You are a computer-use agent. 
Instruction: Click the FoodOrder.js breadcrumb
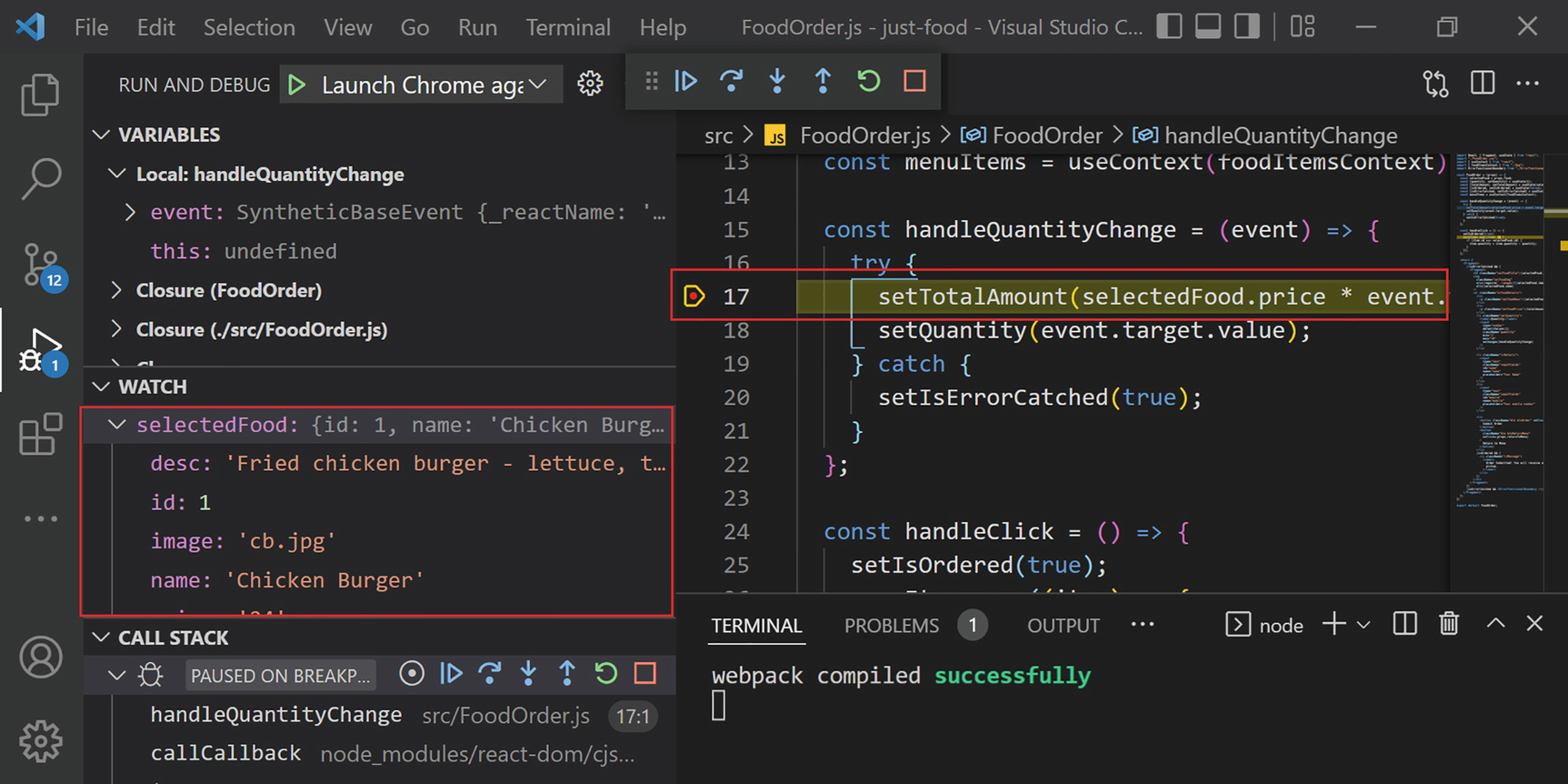tap(864, 136)
